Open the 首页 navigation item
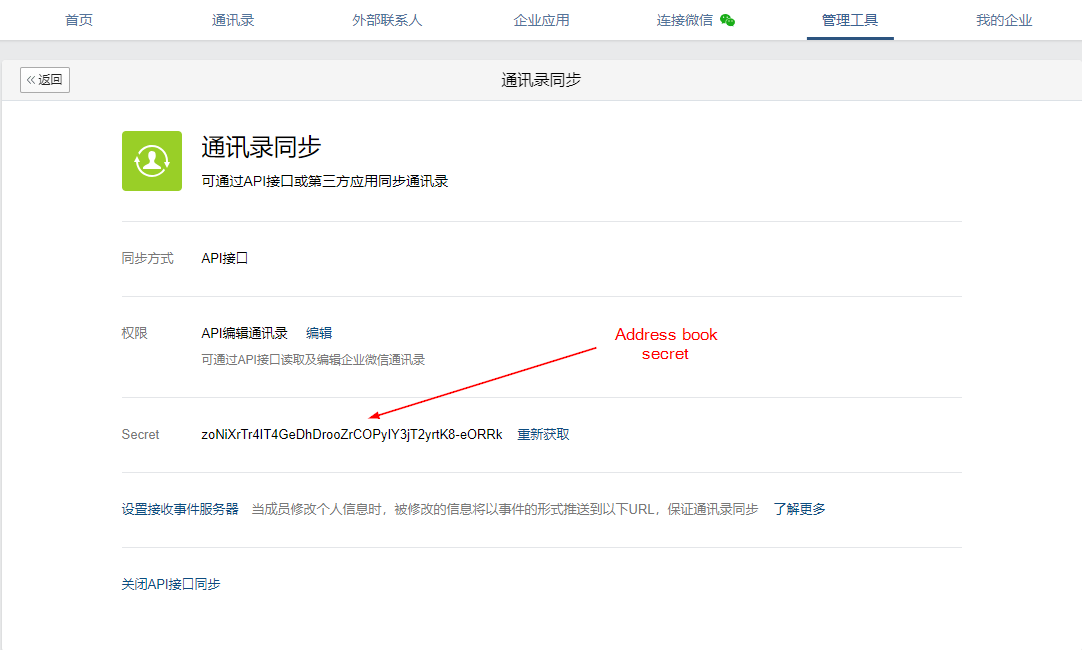The width and height of the screenshot is (1082, 650). 78,19
